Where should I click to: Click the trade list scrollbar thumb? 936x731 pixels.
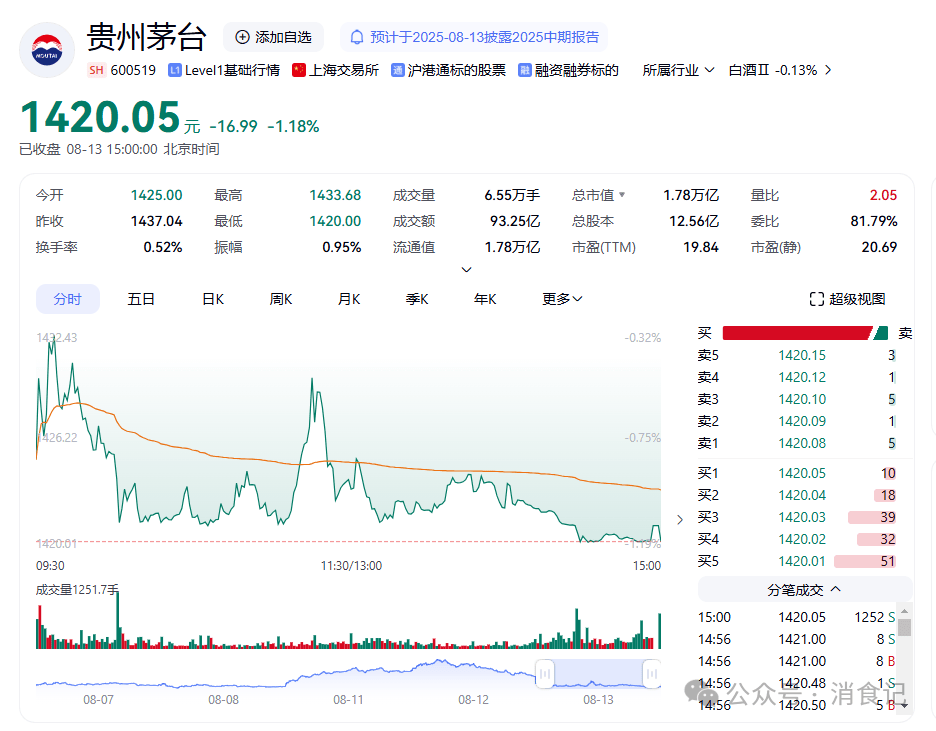point(904,627)
